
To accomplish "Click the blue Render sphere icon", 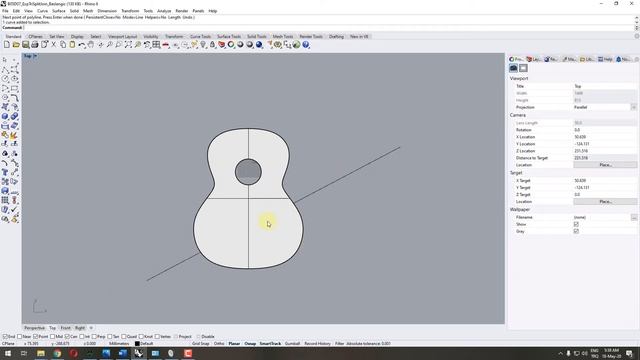I will [259, 44].
